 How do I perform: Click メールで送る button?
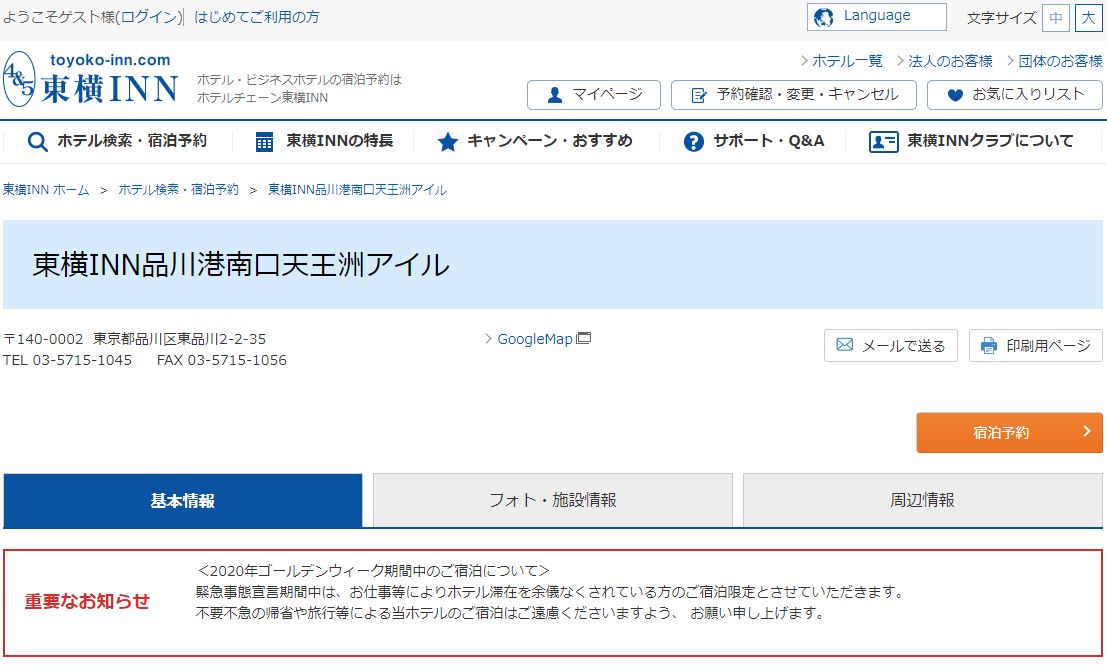click(x=890, y=346)
